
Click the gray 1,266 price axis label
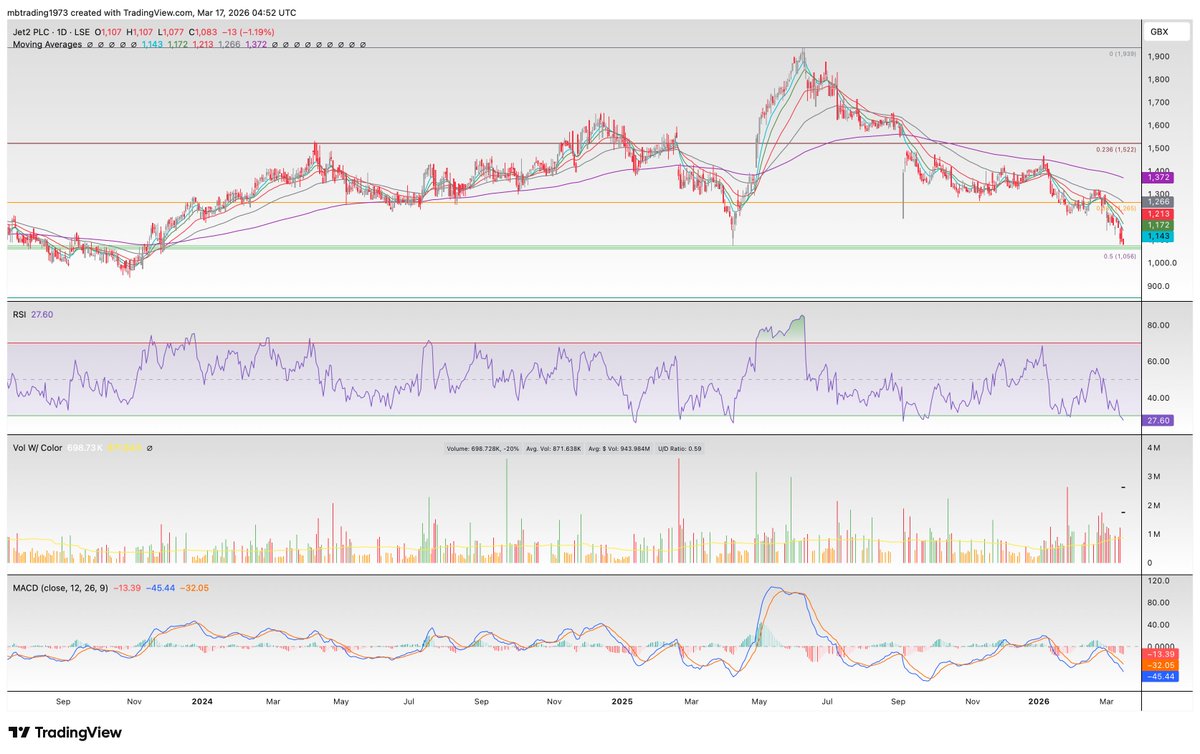click(1159, 201)
